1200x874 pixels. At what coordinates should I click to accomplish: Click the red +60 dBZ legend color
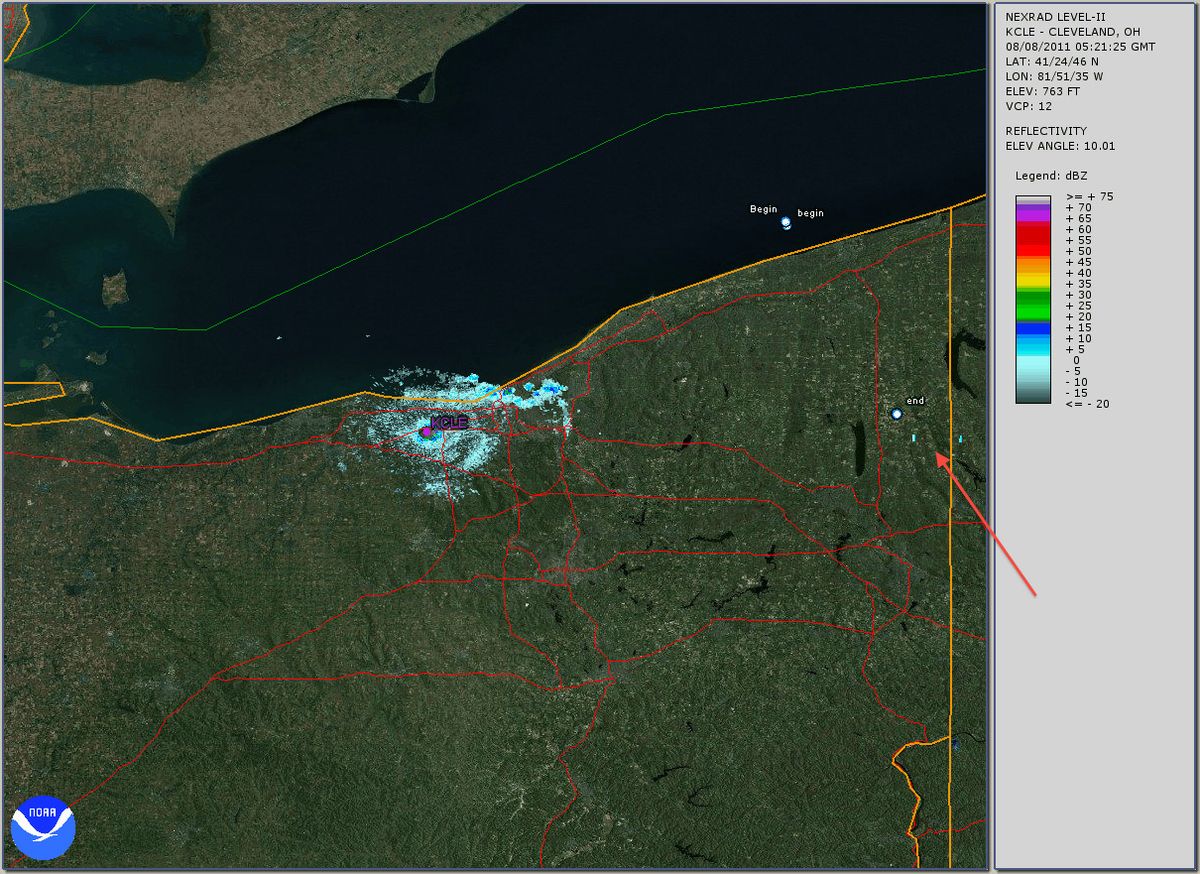coord(1032,229)
